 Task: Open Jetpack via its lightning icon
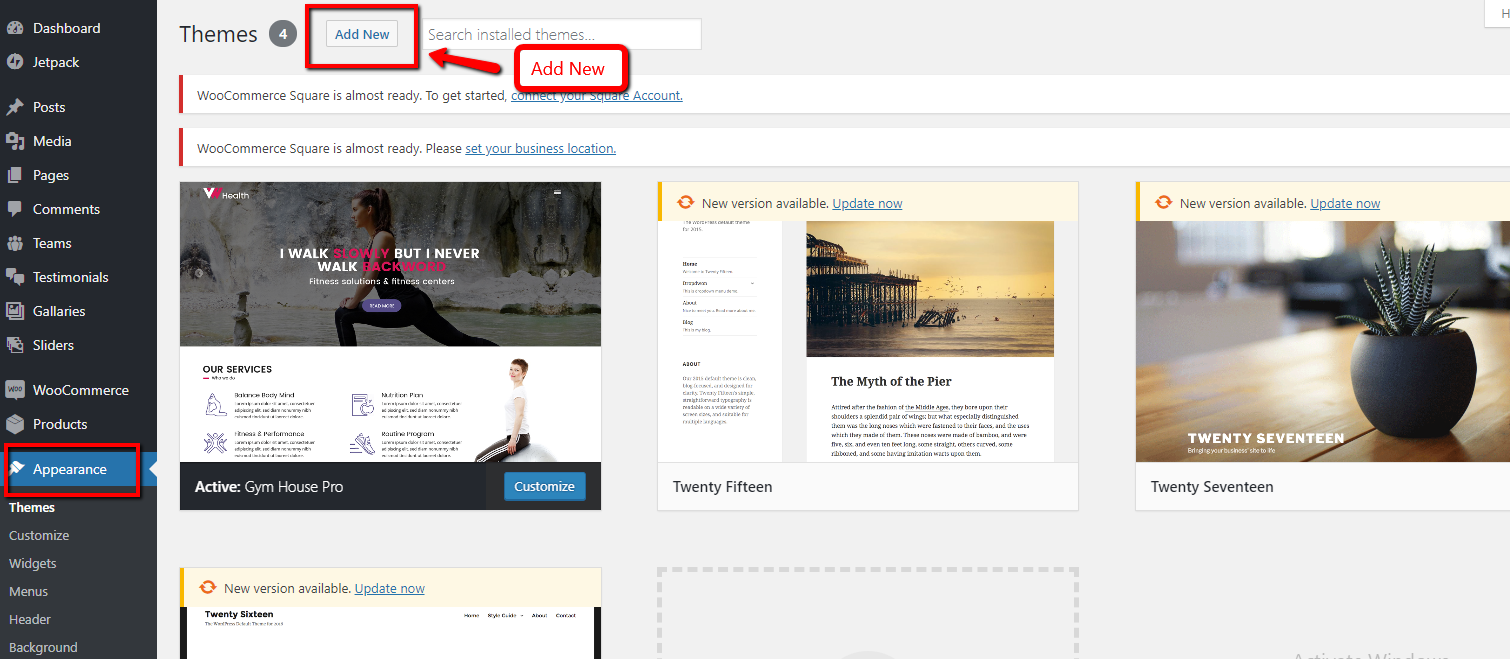point(15,62)
